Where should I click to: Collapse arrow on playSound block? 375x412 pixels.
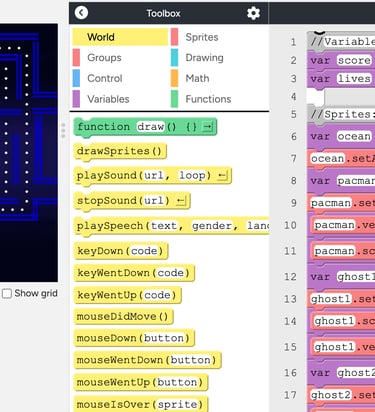222,176
